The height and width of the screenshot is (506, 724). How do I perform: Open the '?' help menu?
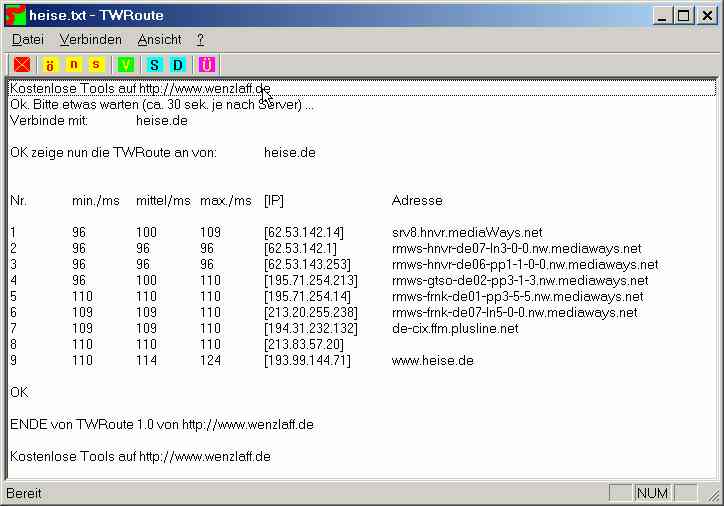[200, 39]
